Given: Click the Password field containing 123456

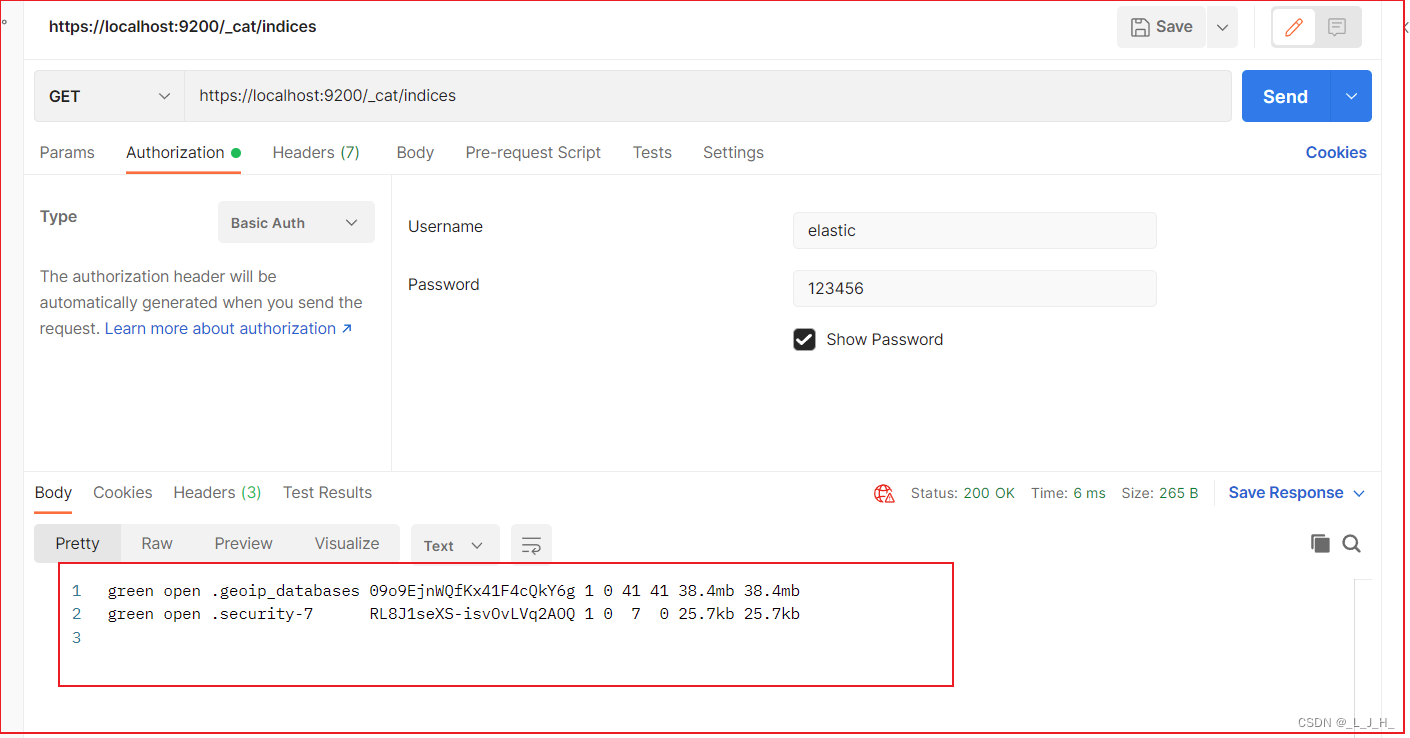Looking at the screenshot, I should coord(975,288).
